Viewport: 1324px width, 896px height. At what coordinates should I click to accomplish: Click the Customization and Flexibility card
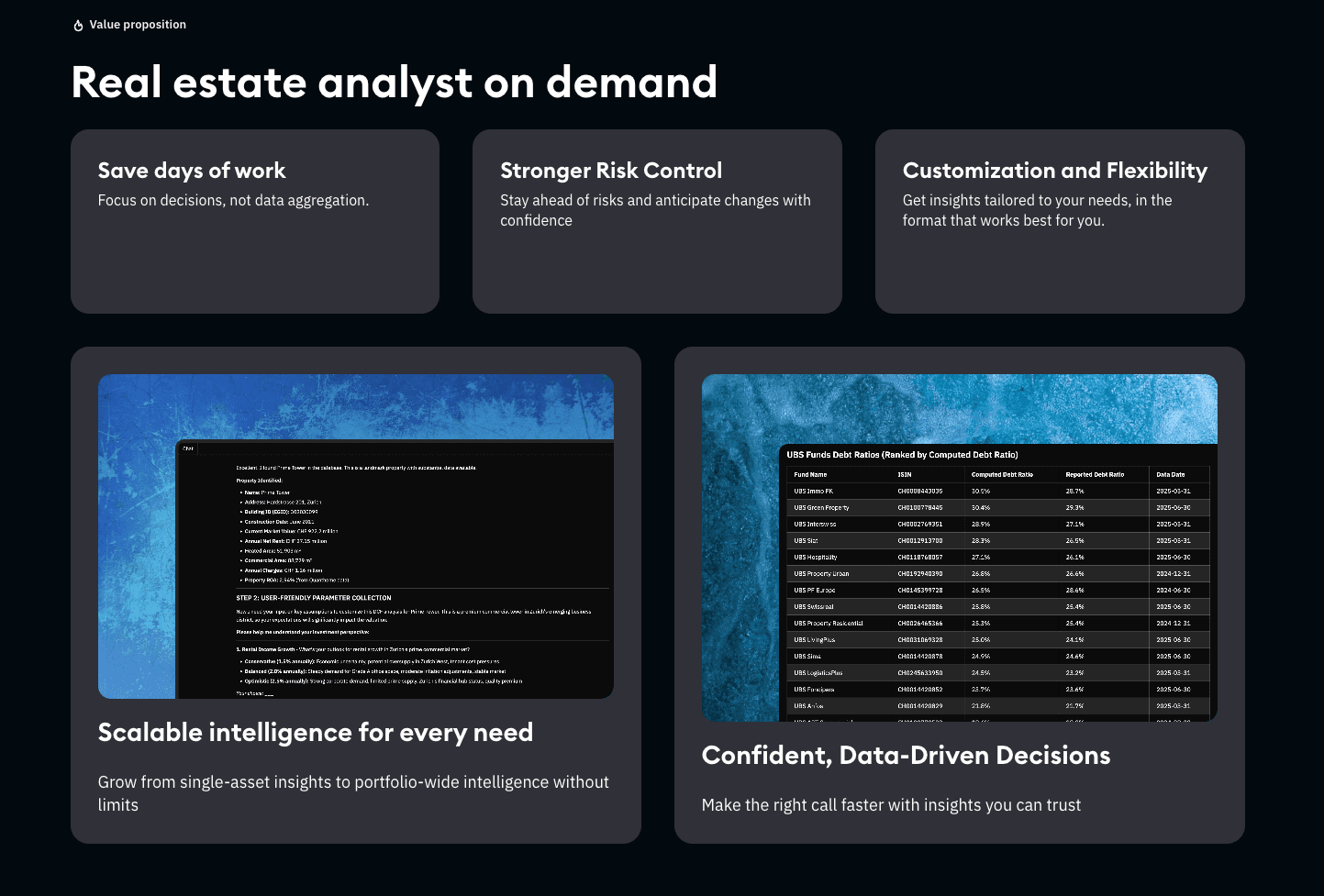(1060, 221)
